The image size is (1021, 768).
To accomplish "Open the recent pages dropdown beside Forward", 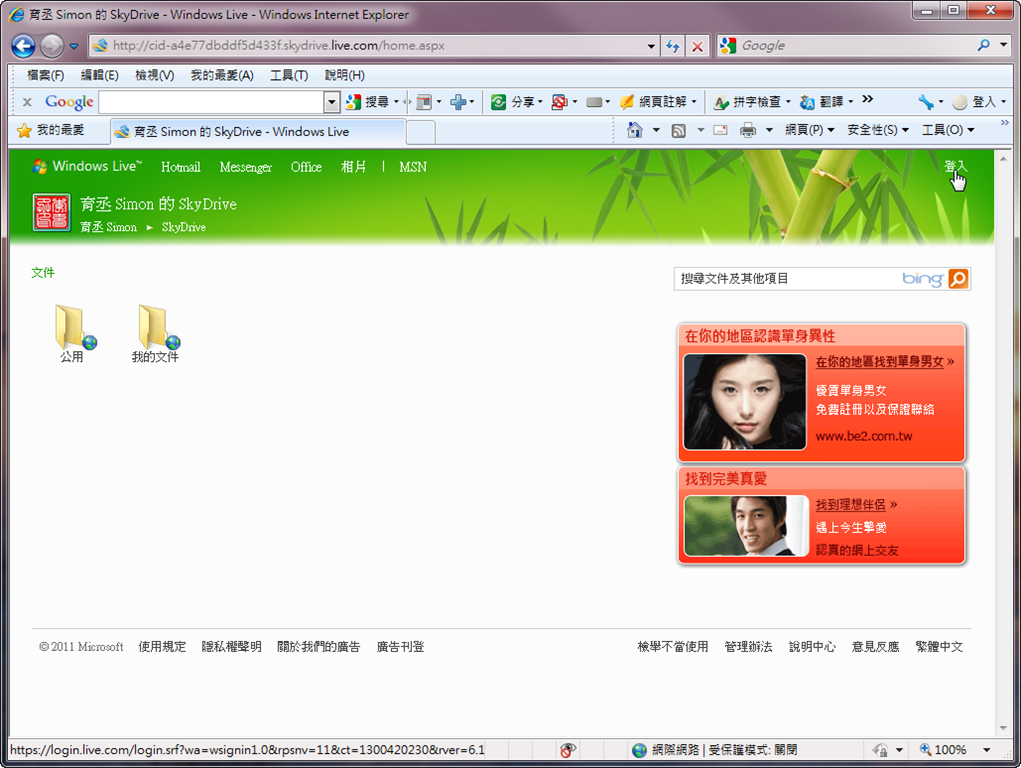I will (x=74, y=46).
